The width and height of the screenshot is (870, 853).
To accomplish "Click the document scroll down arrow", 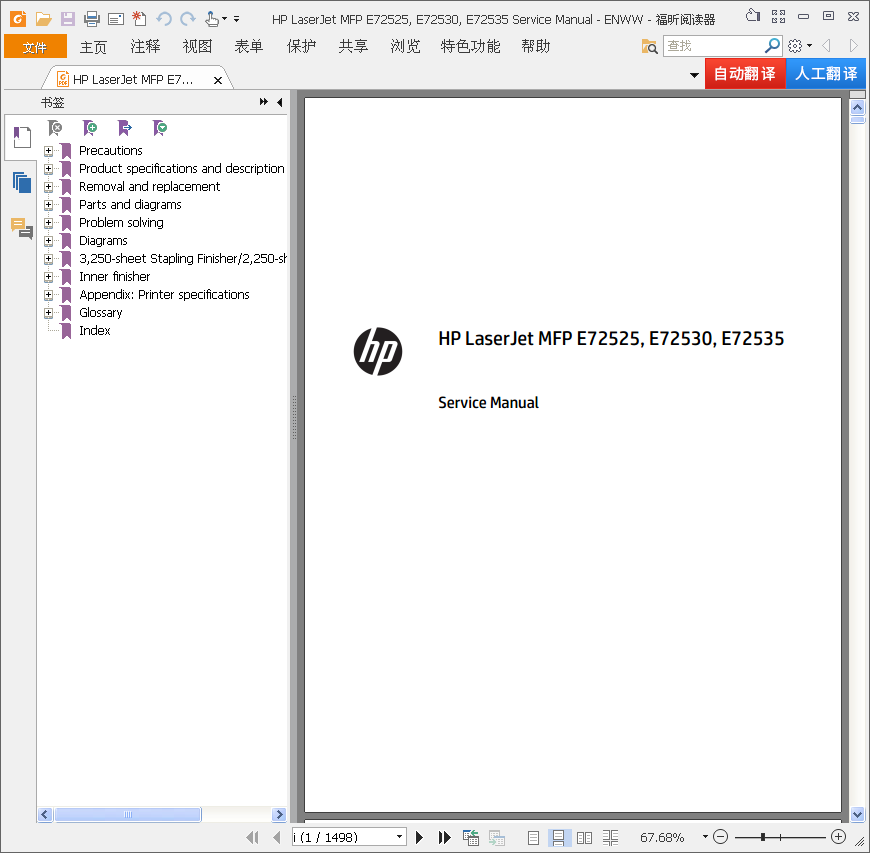I will pyautogui.click(x=858, y=814).
